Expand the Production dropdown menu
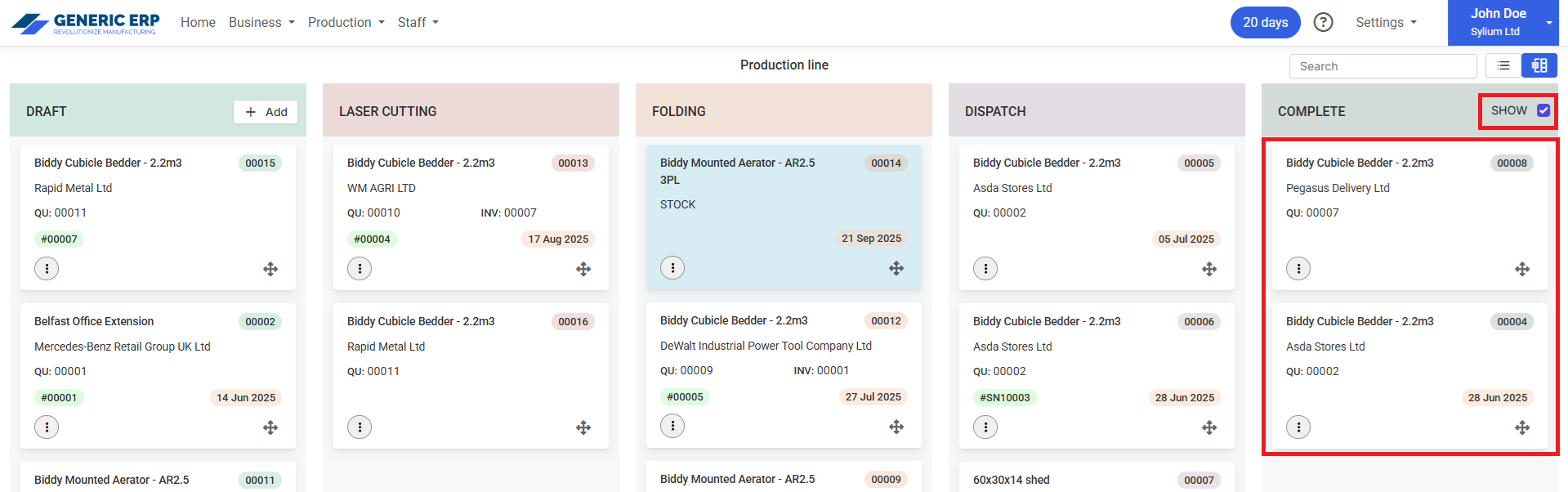The width and height of the screenshot is (1568, 492). pos(346,22)
